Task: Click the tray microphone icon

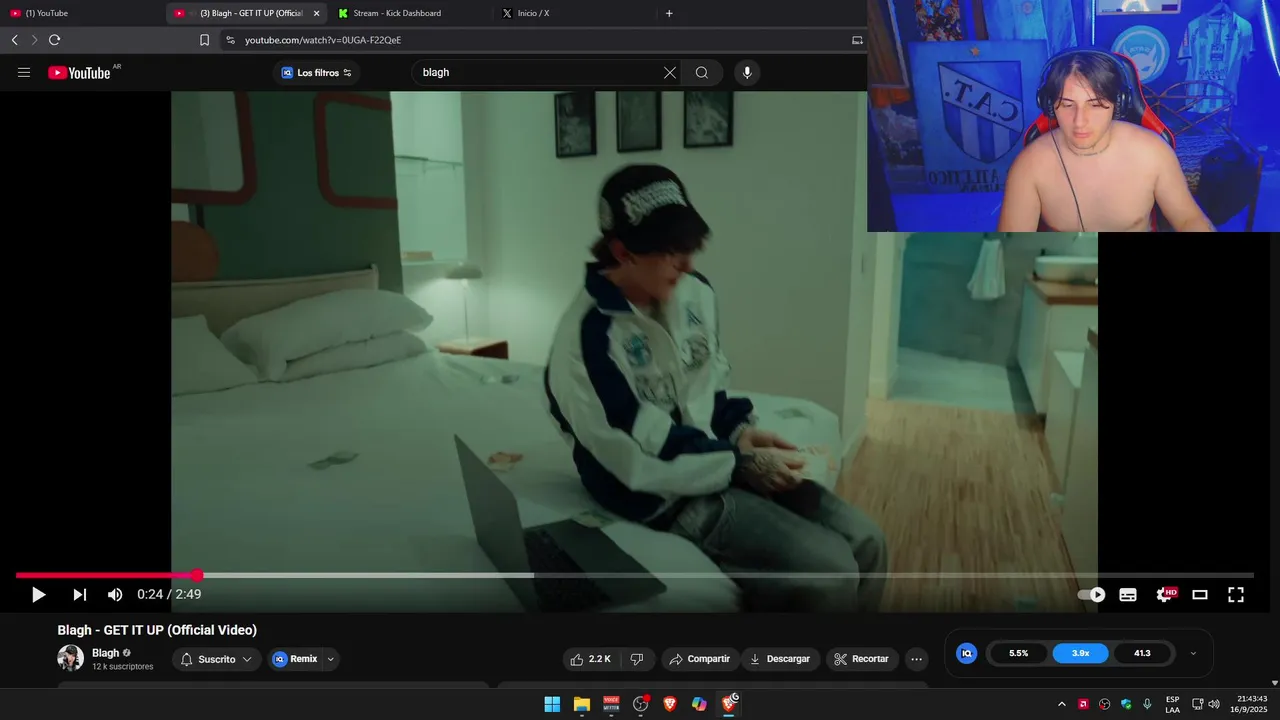Action: [1147, 704]
